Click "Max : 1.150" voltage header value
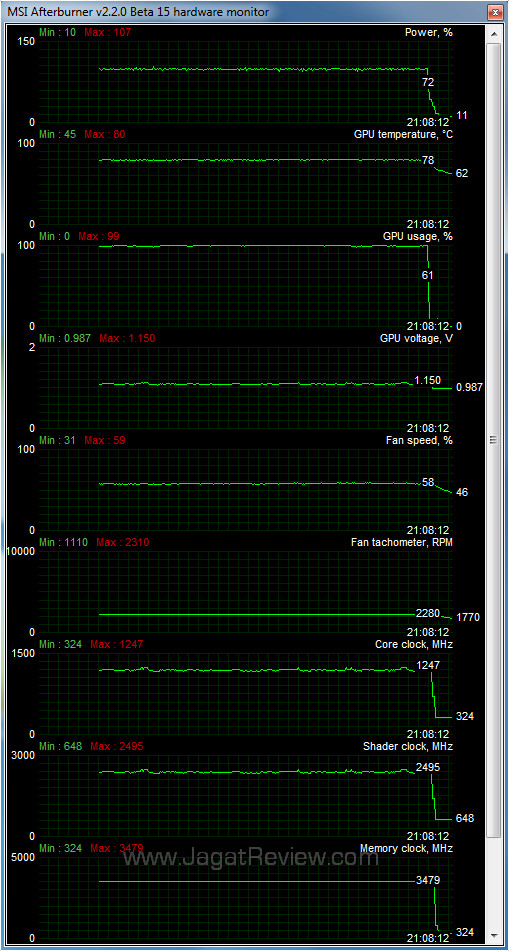Screen dimensions: 509x951 pyautogui.click(x=127, y=338)
